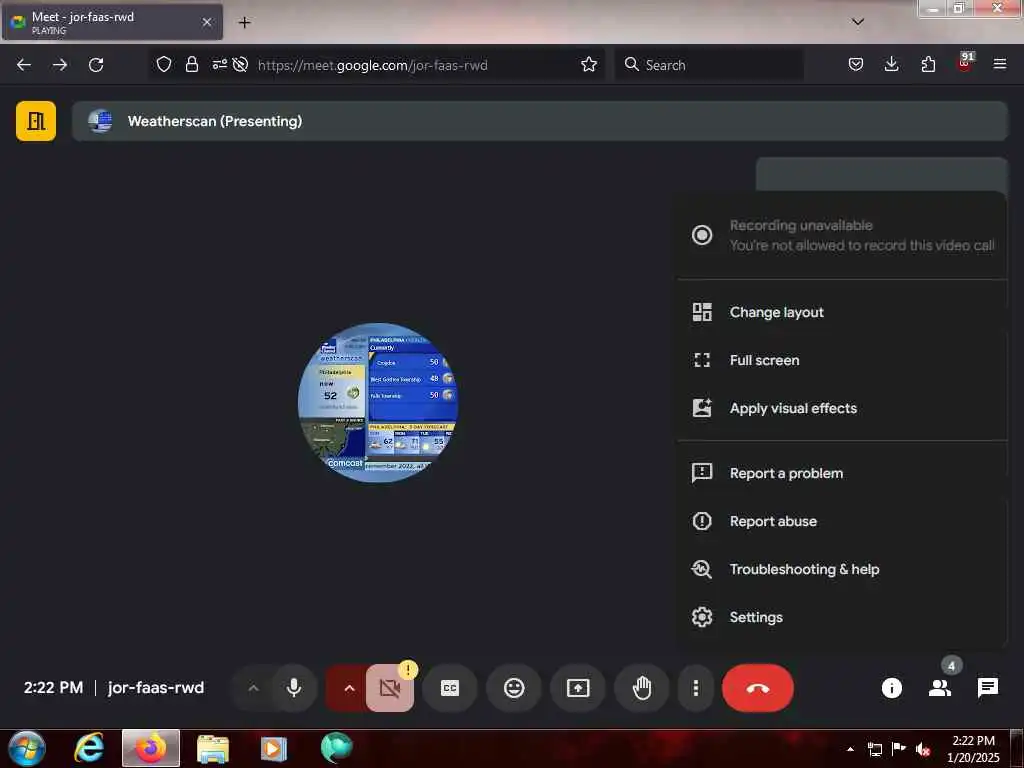Click the yellow building icon top-left
Screen dimensions: 1024x768
coord(36,121)
